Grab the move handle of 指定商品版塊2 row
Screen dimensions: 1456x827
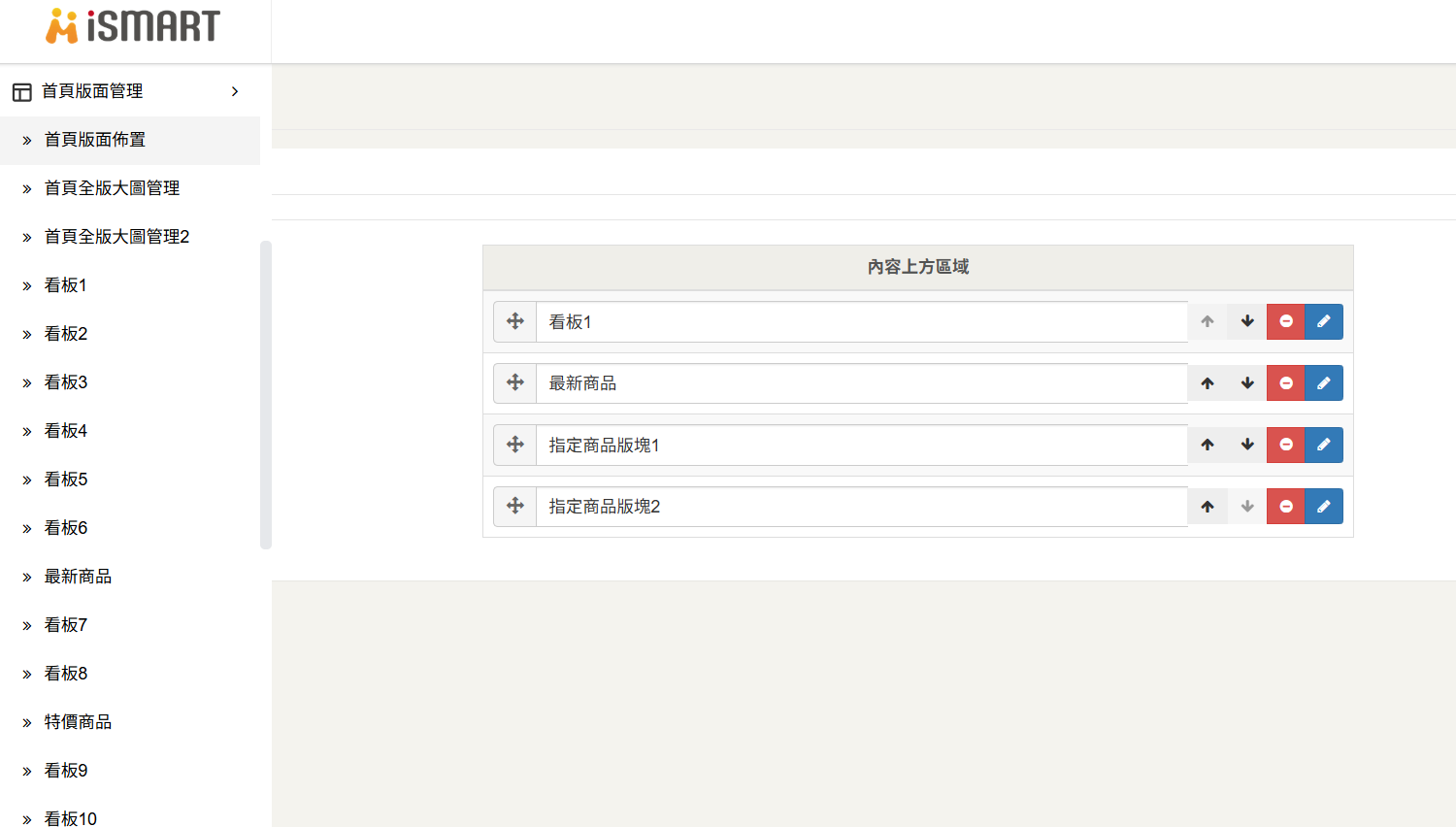click(515, 506)
